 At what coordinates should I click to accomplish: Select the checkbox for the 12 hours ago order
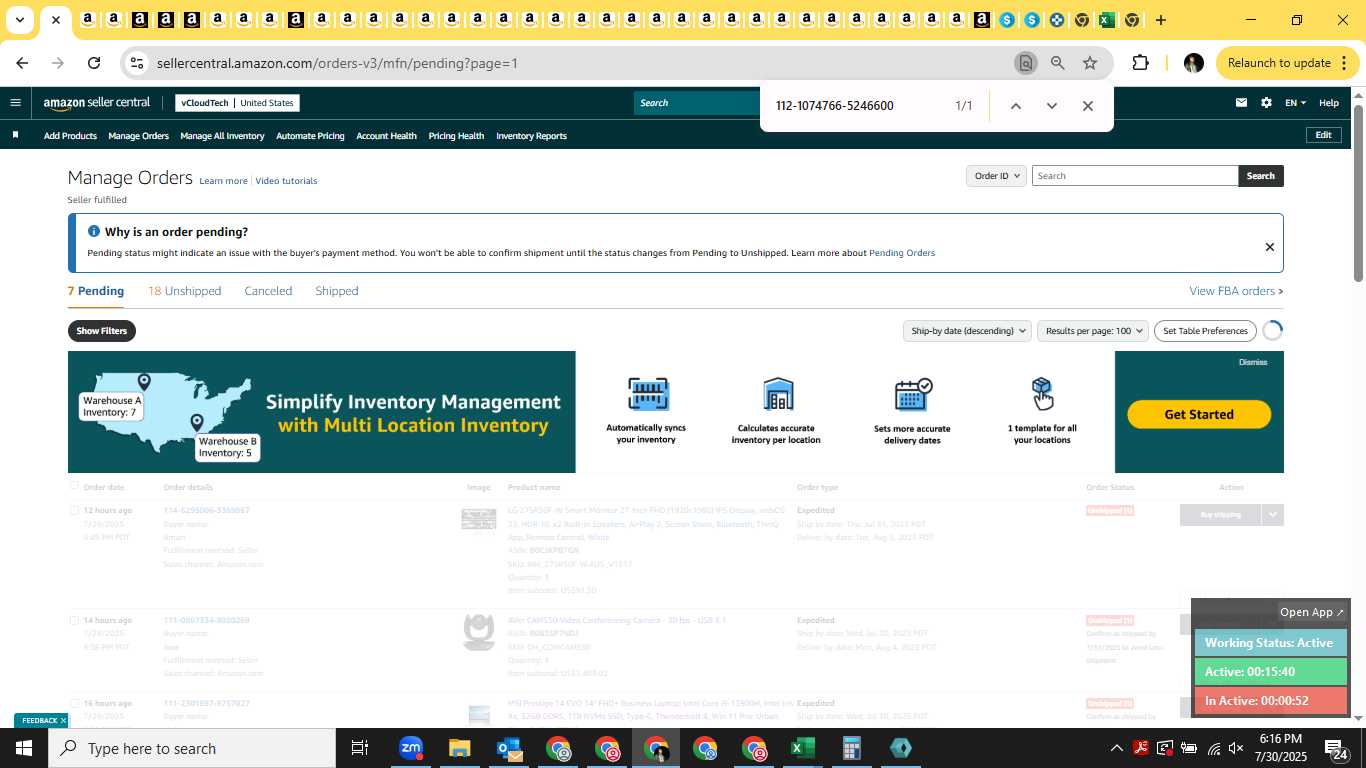click(x=73, y=510)
